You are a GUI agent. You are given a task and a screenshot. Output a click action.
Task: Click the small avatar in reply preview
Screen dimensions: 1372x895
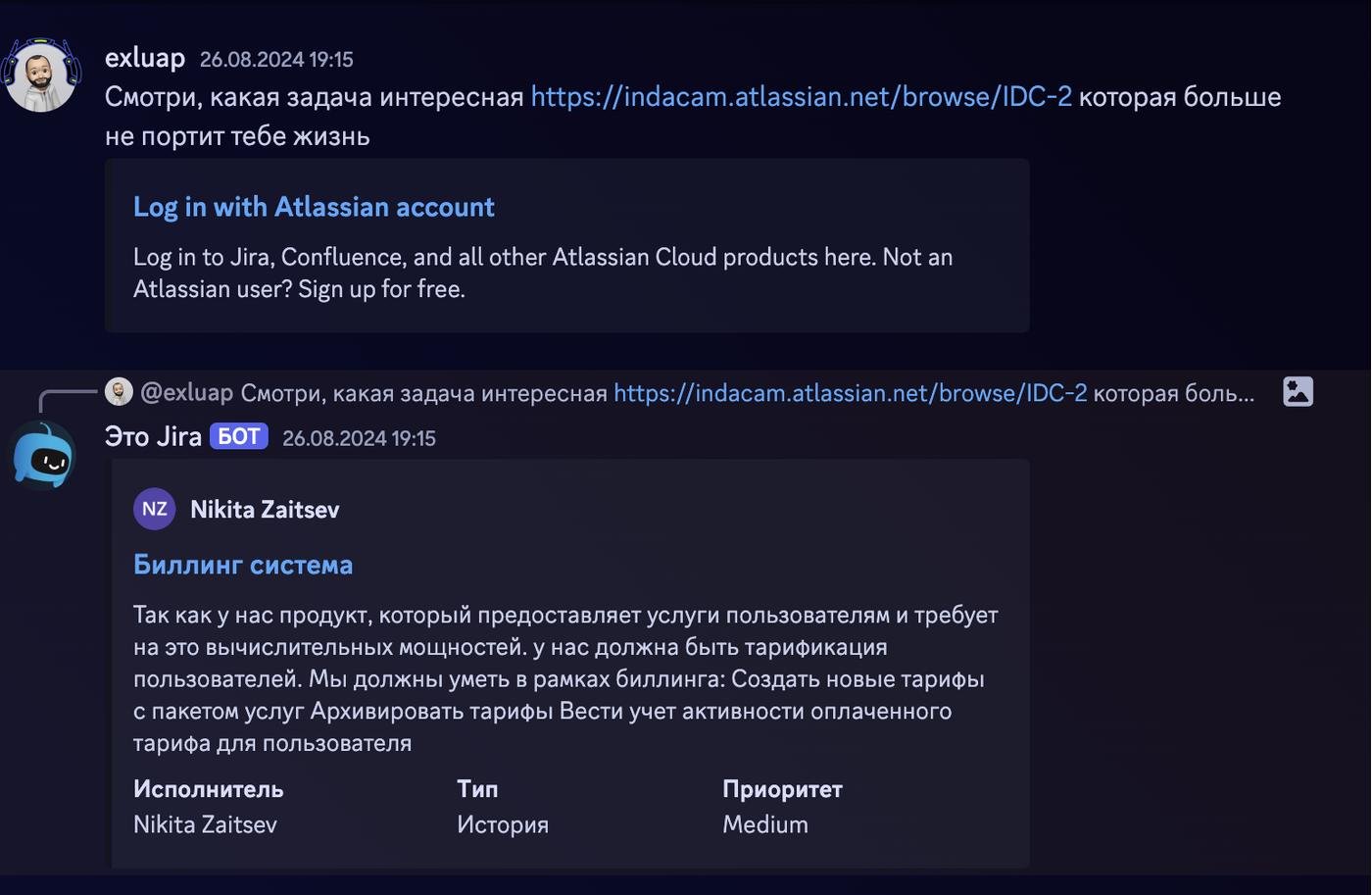pyautogui.click(x=119, y=392)
